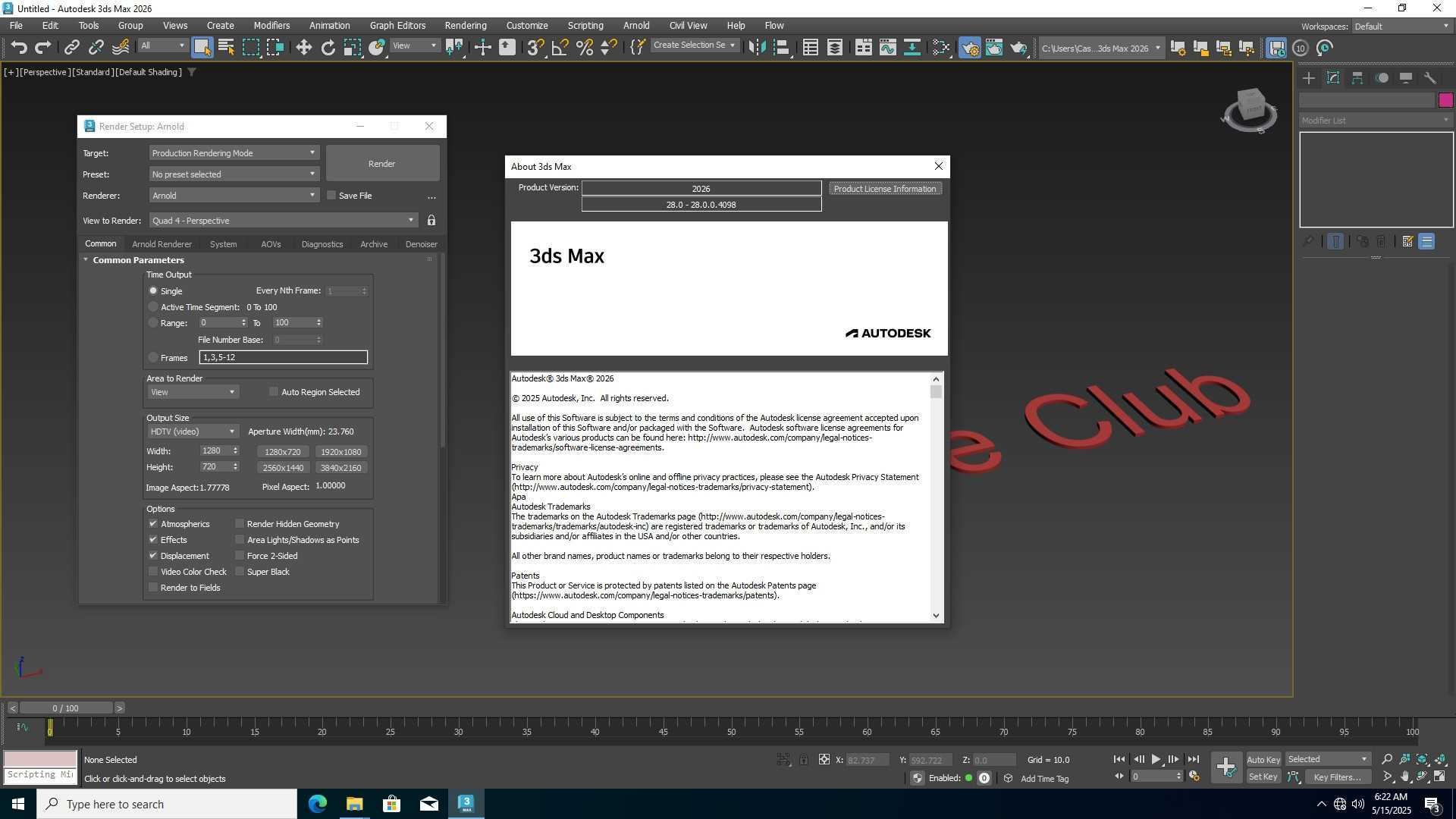The width and height of the screenshot is (1456, 819).
Task: Open the Hierarchy panel icon
Action: [x=1357, y=78]
